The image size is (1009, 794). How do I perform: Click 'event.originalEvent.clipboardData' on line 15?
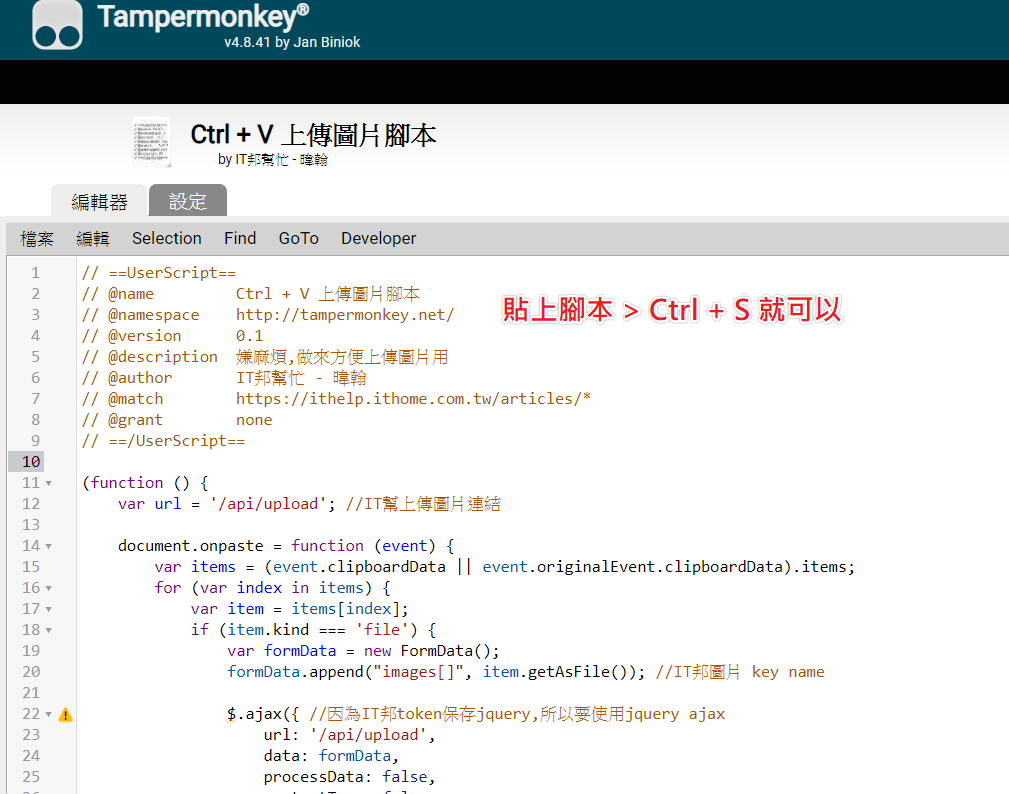pyautogui.click(x=633, y=567)
